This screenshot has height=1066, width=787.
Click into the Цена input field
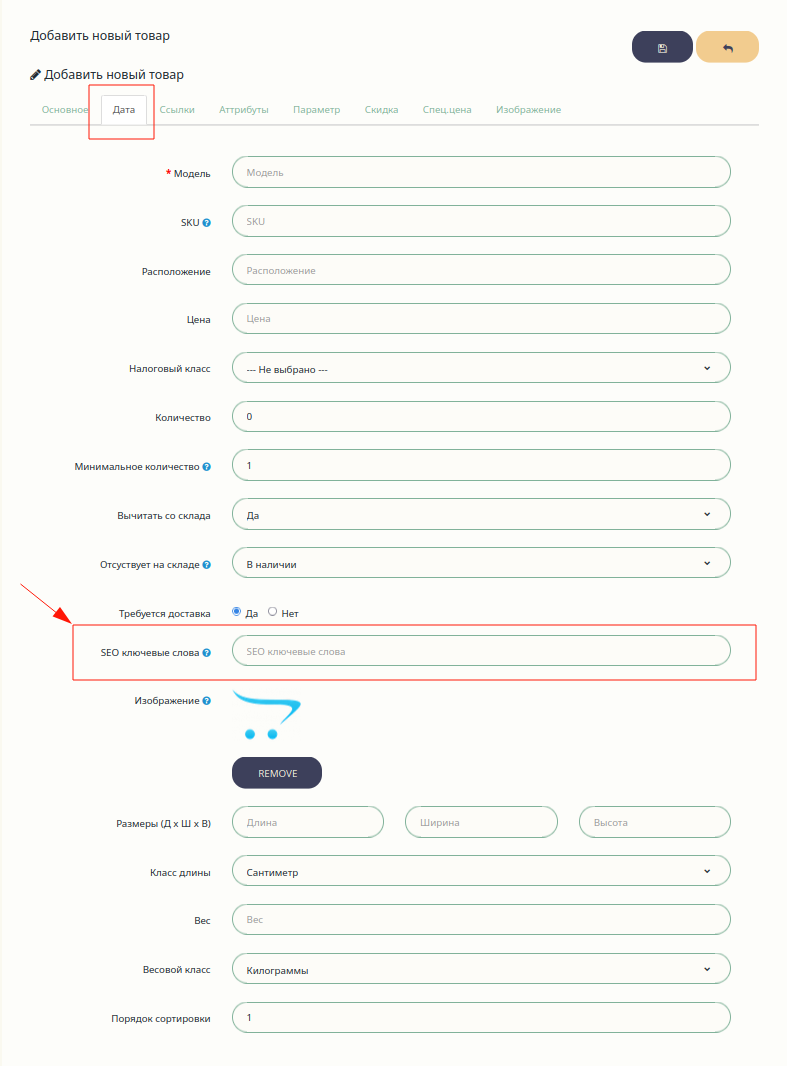click(x=481, y=319)
